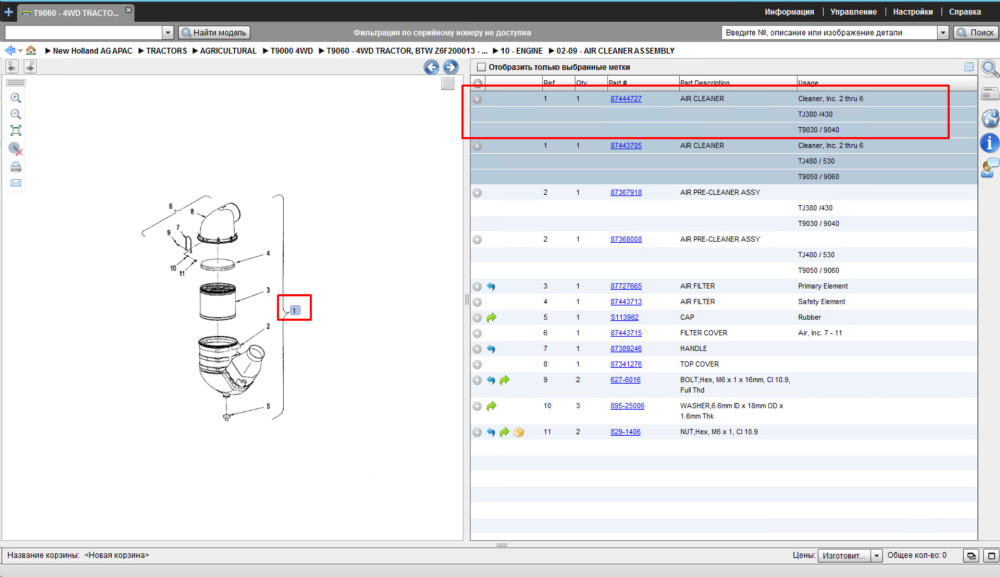
Task: Add a new tab with plus icon
Action: tap(8, 11)
